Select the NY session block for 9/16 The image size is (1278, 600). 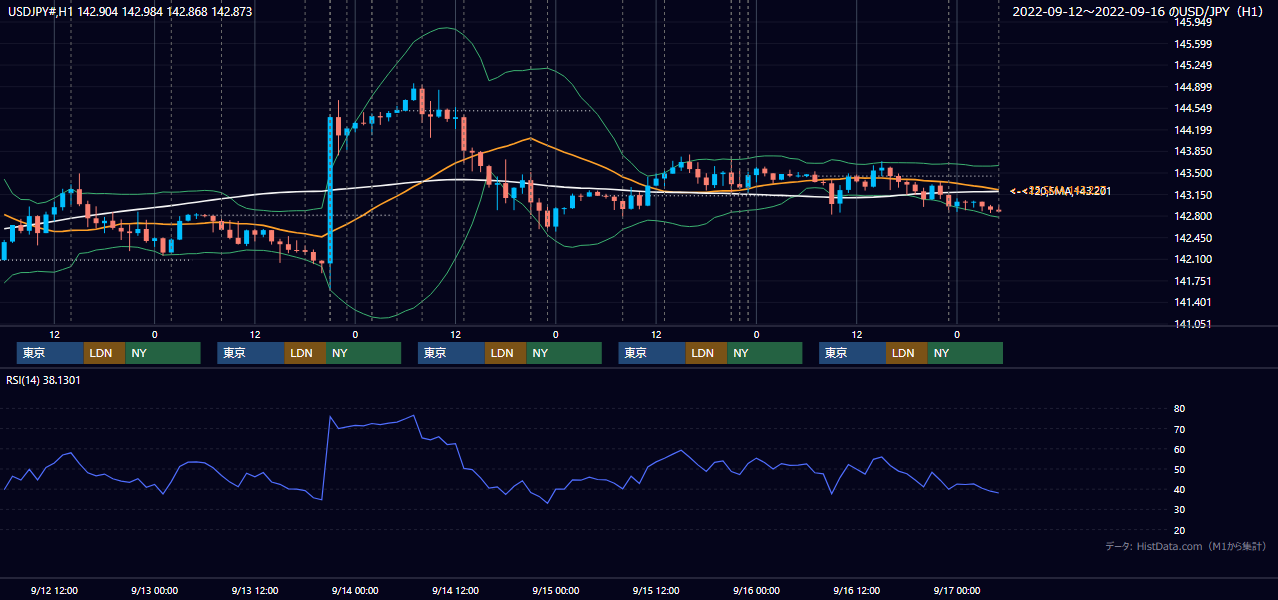[965, 353]
